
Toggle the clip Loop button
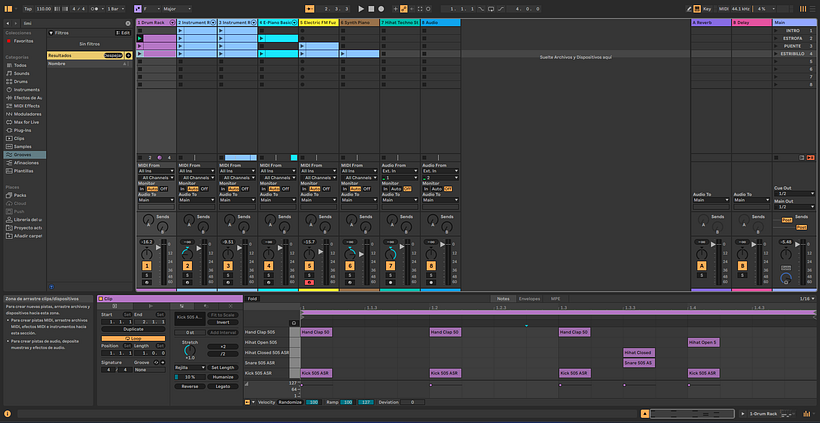click(133, 338)
